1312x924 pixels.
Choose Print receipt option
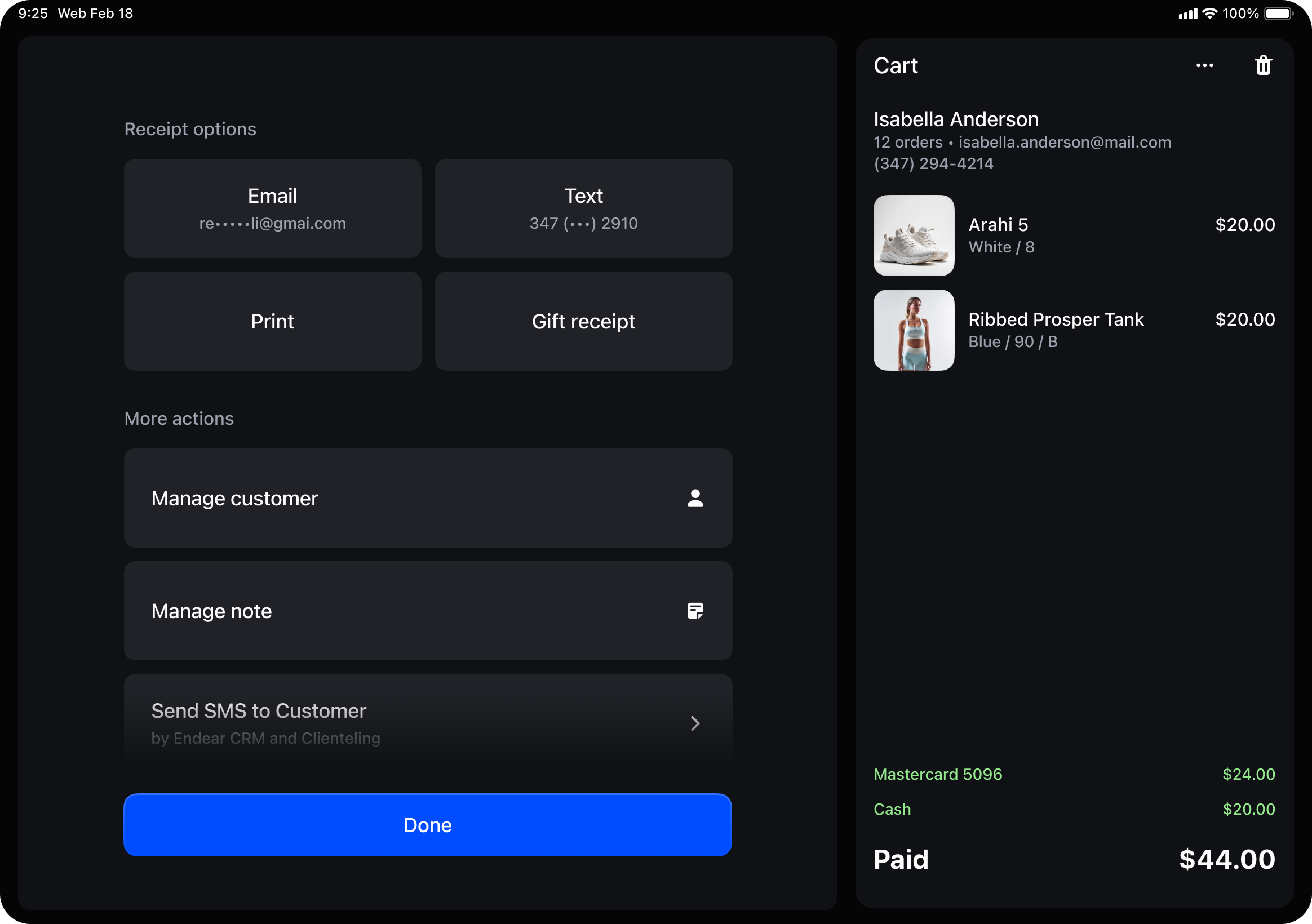(x=273, y=321)
